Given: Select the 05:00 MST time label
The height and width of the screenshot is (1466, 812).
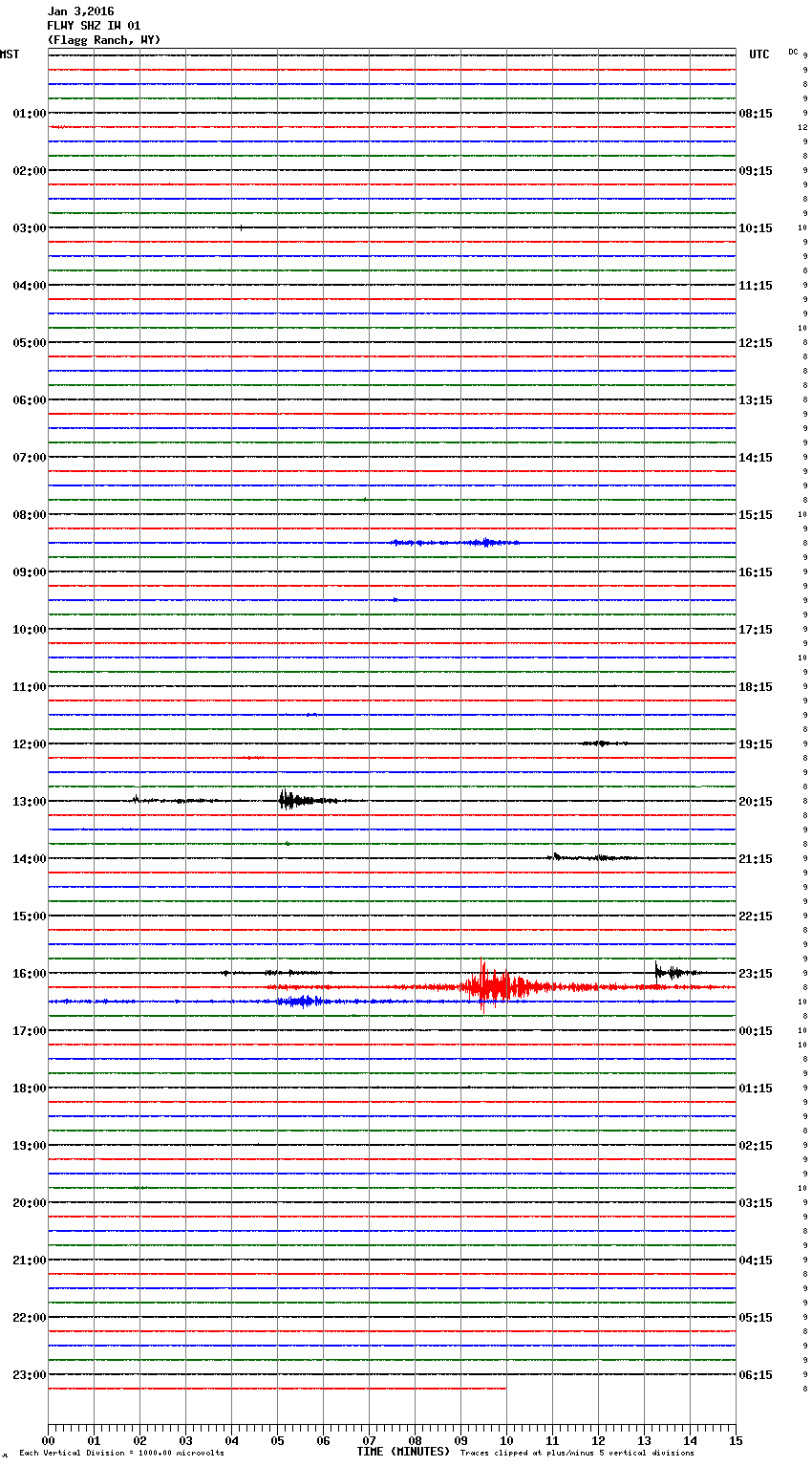Looking at the screenshot, I should (30, 343).
